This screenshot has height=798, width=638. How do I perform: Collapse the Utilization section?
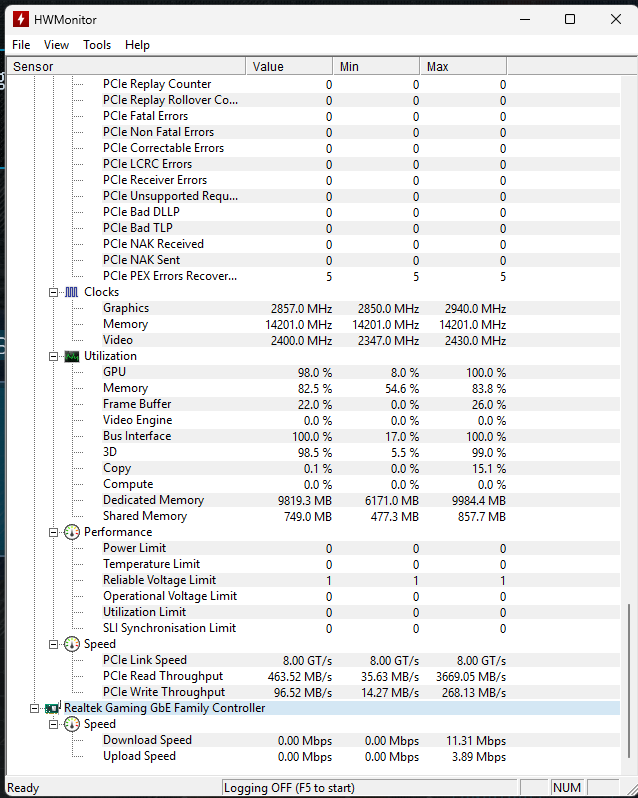53,357
